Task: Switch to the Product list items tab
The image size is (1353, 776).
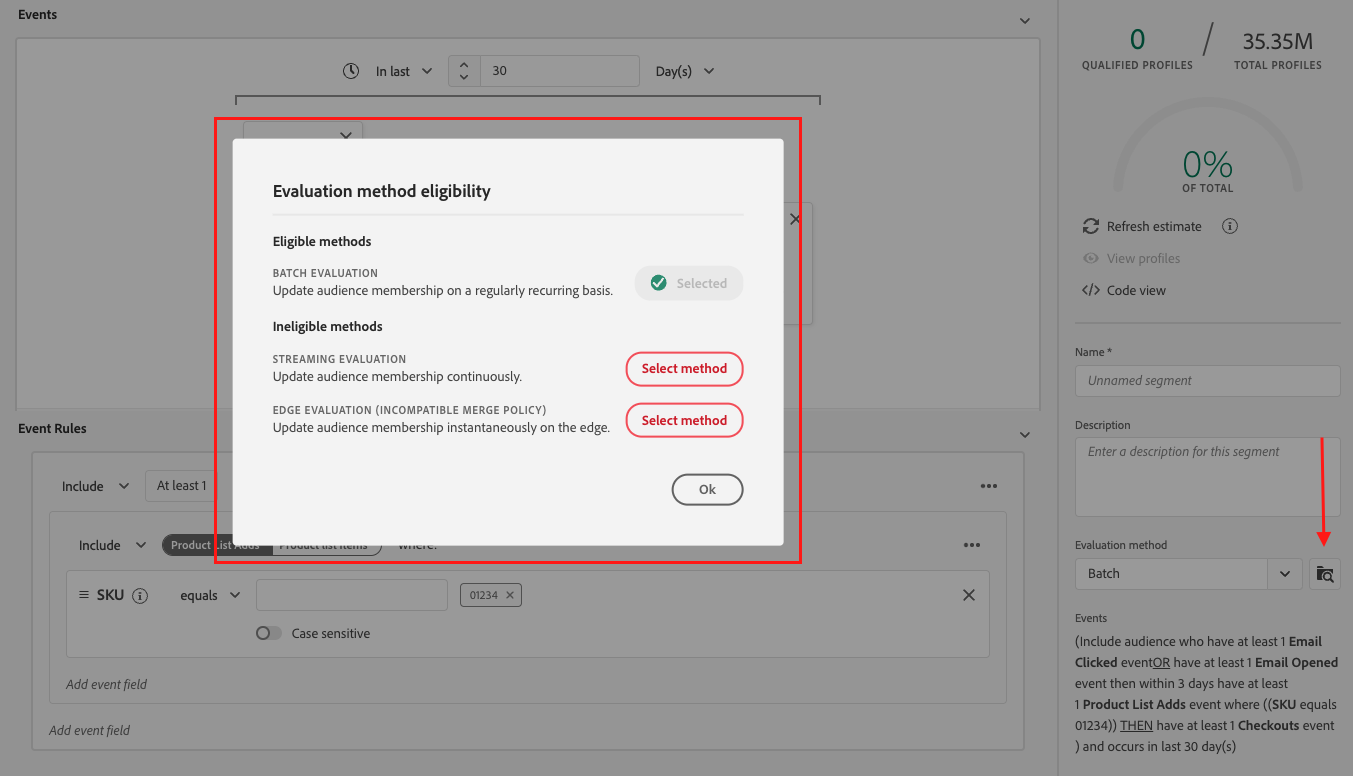Action: [x=328, y=545]
